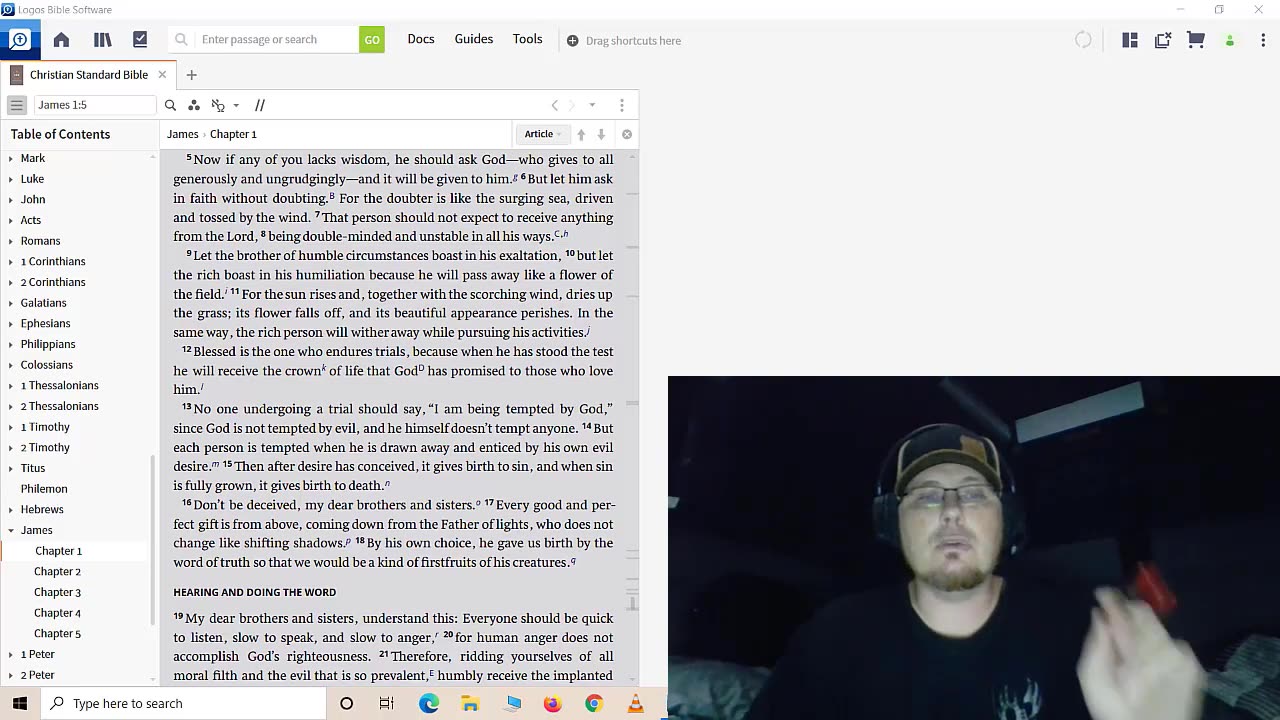Image resolution: width=1280 pixels, height=720 pixels.
Task: Close the Christian Standard Bible tab
Action: pos(162,75)
